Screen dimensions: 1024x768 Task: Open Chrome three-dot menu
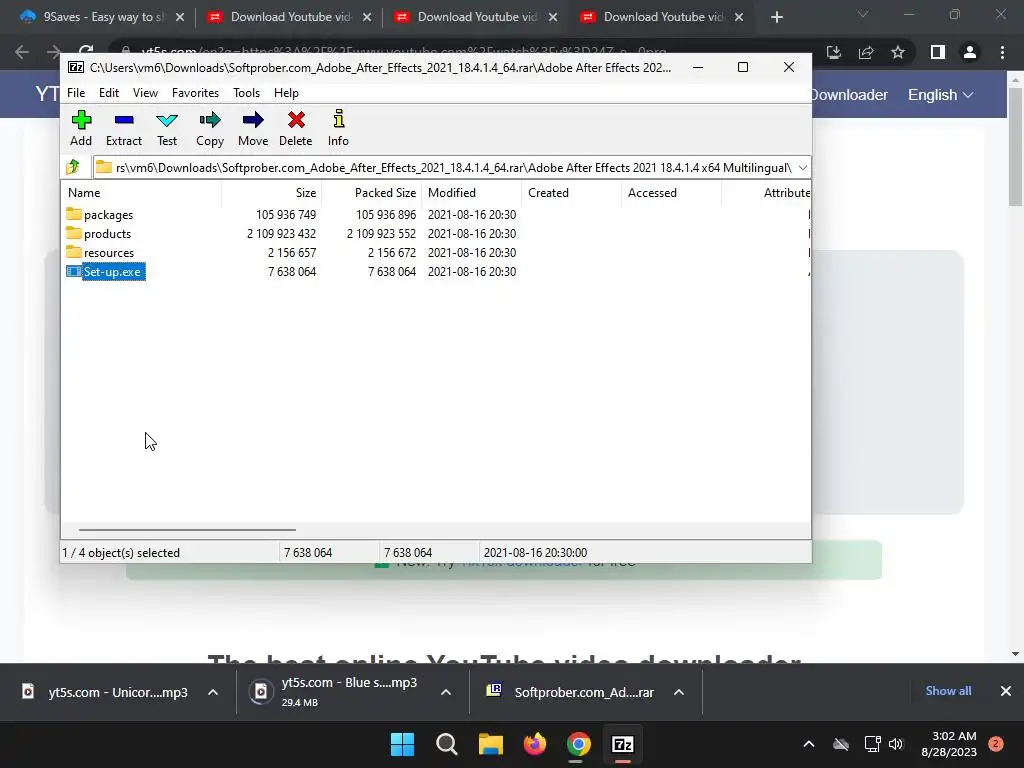[1002, 52]
